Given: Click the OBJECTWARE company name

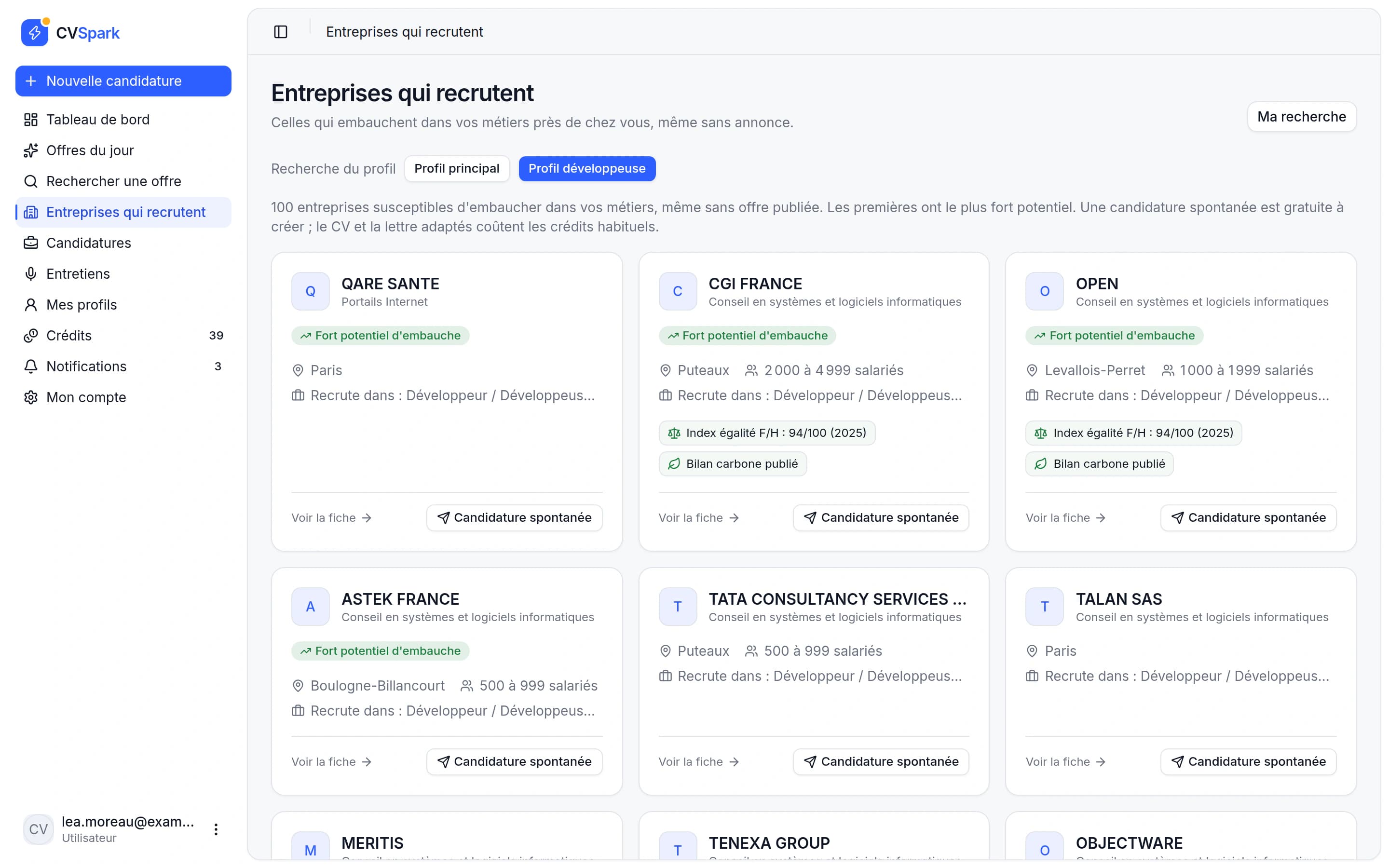Looking at the screenshot, I should coord(1129,843).
